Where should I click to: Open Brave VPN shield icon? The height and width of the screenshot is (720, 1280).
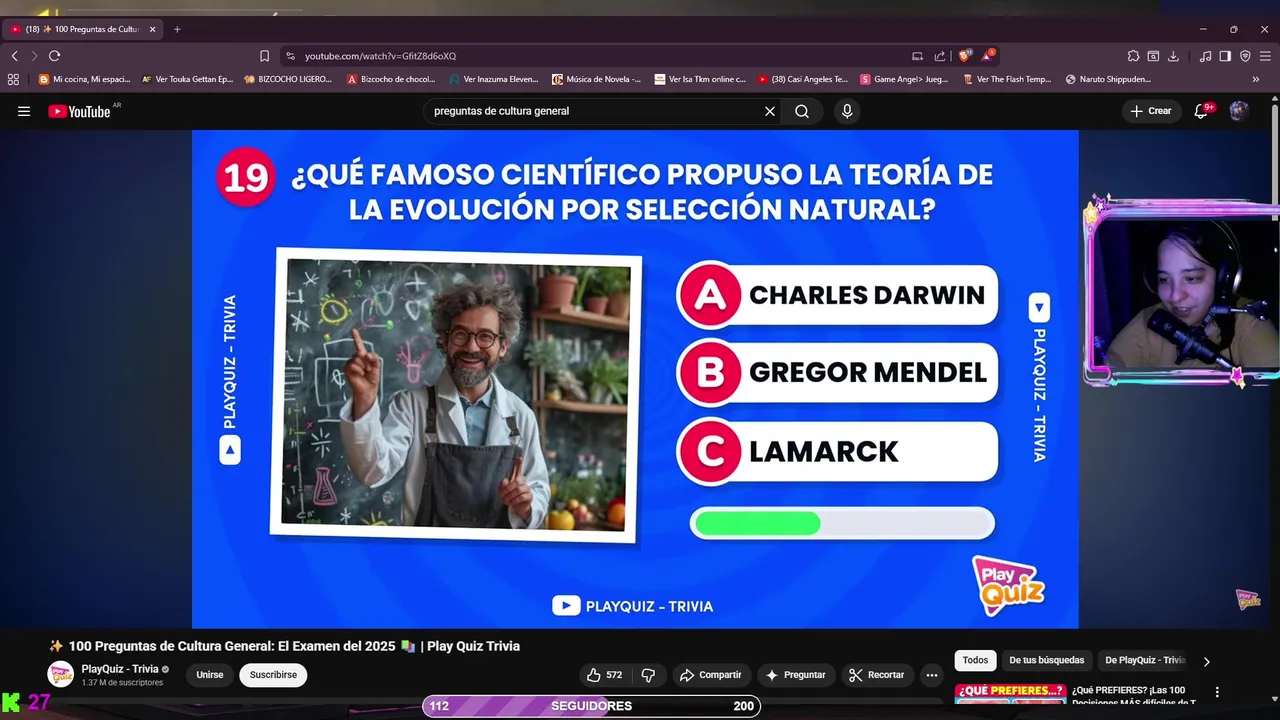1245,56
